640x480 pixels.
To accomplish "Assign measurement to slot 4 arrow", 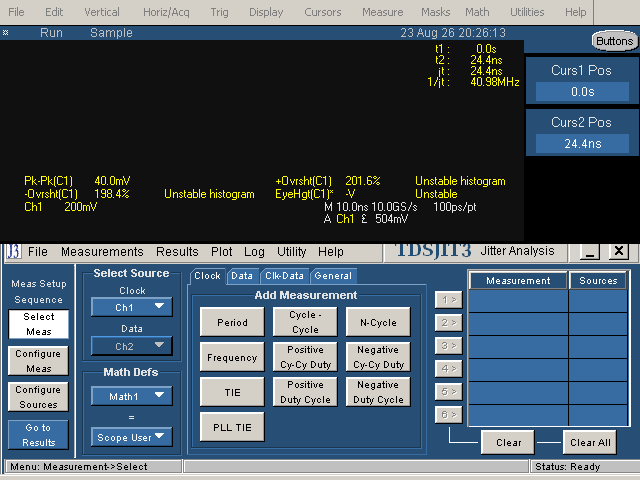I will click(448, 369).
